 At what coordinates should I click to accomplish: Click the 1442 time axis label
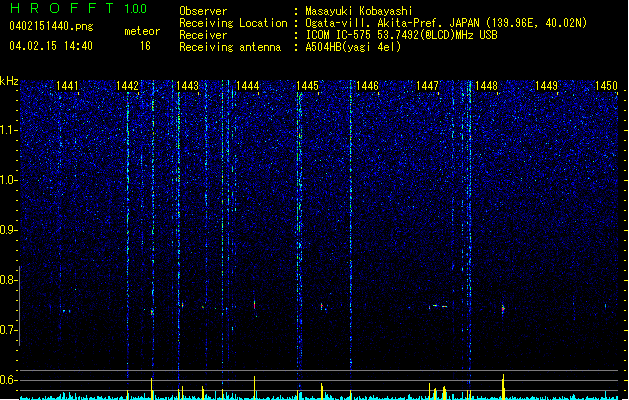point(127,85)
